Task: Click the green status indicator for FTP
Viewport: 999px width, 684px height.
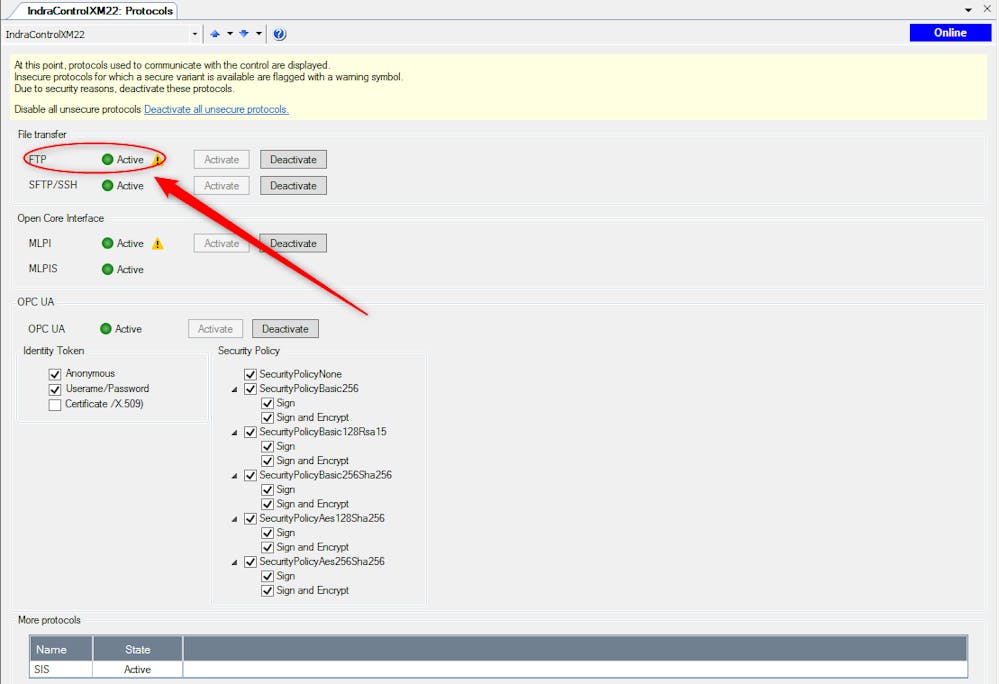Action: point(108,159)
